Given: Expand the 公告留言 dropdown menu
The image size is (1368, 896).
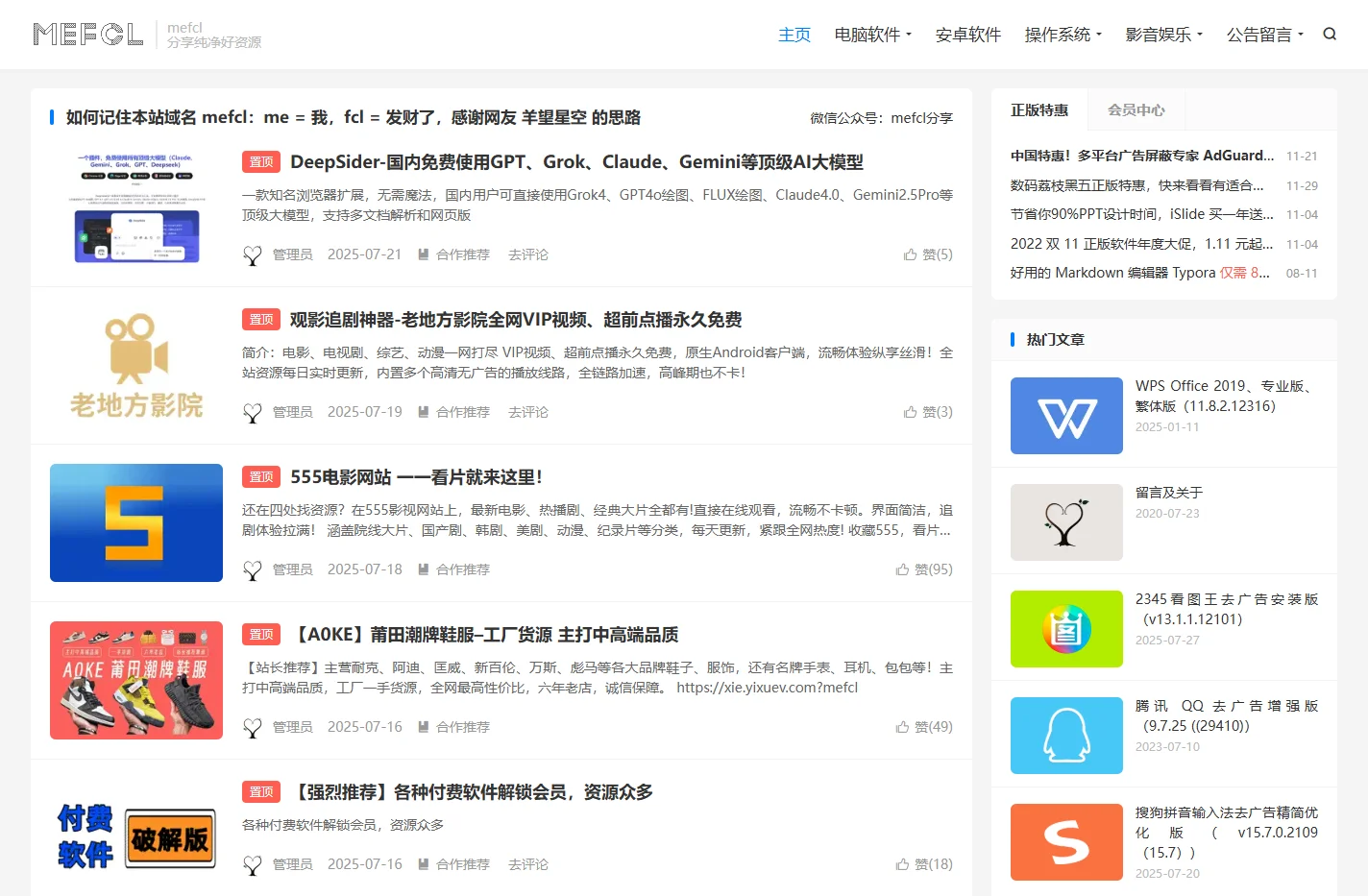Looking at the screenshot, I should [x=1265, y=35].
